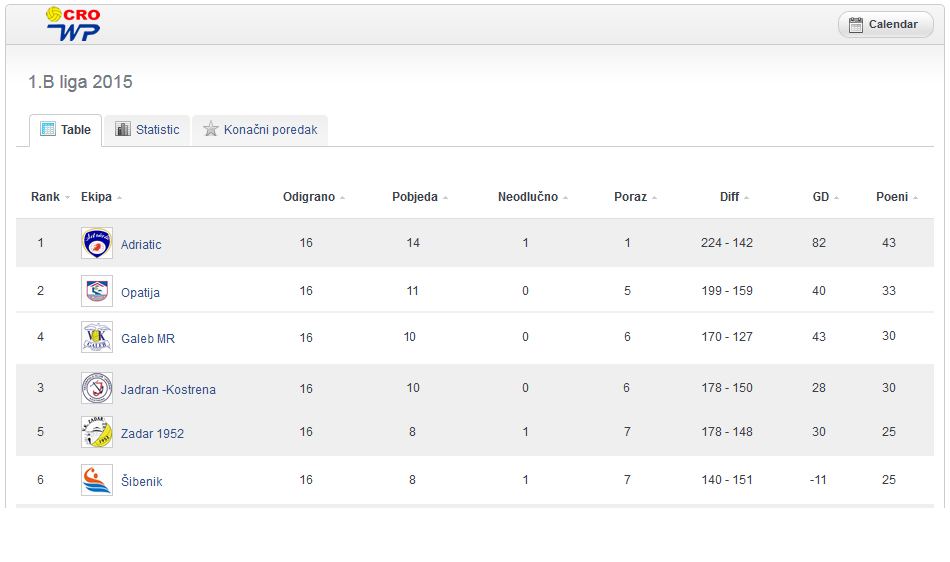Image resolution: width=950 pixels, height=562 pixels.
Task: Click the Opatija club crest
Action: click(97, 291)
